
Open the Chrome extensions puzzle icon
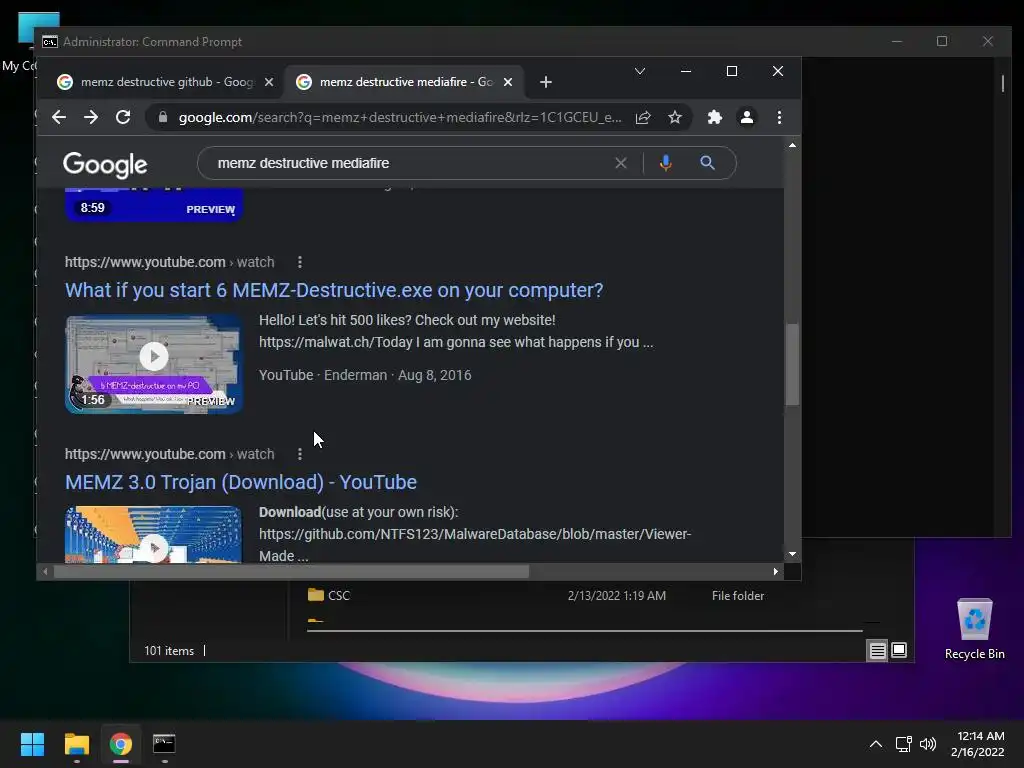coord(715,118)
